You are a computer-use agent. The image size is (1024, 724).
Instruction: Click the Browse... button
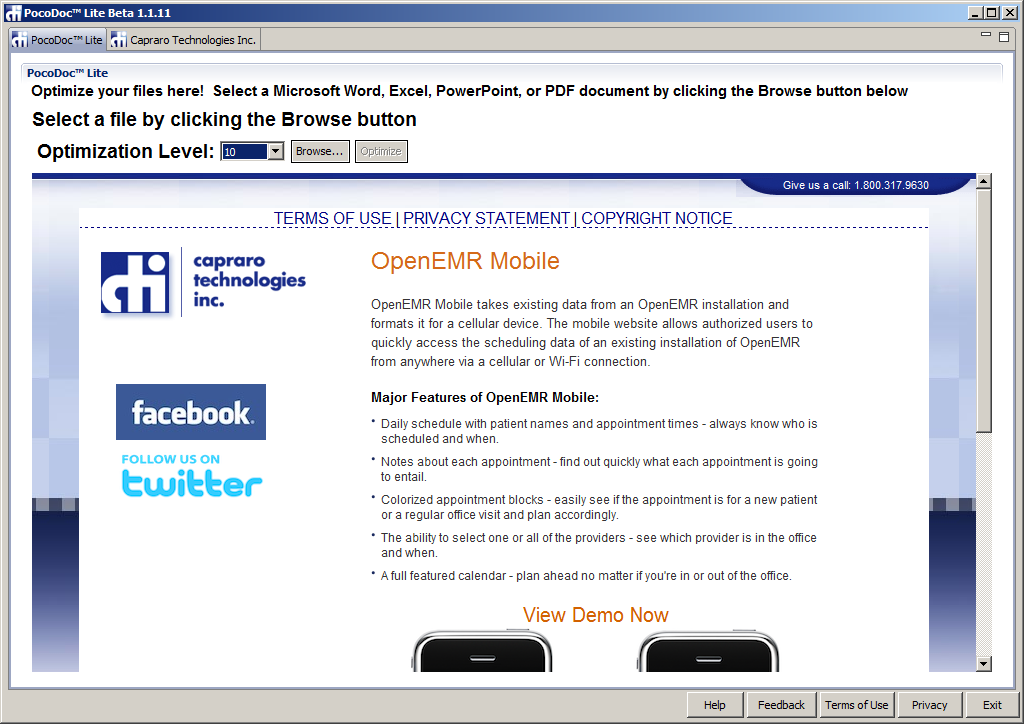(320, 151)
